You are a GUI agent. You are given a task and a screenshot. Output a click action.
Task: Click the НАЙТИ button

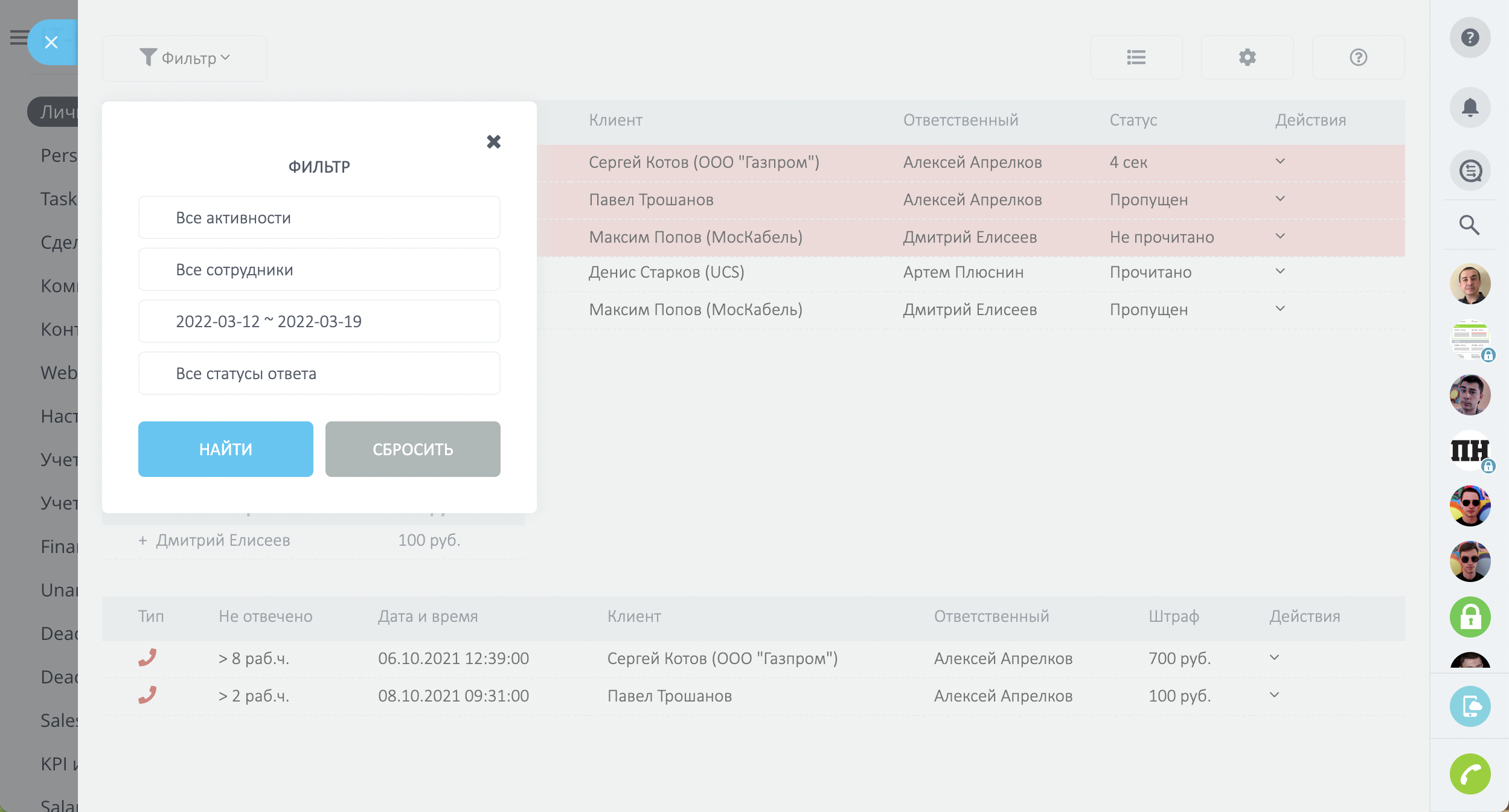[225, 449]
